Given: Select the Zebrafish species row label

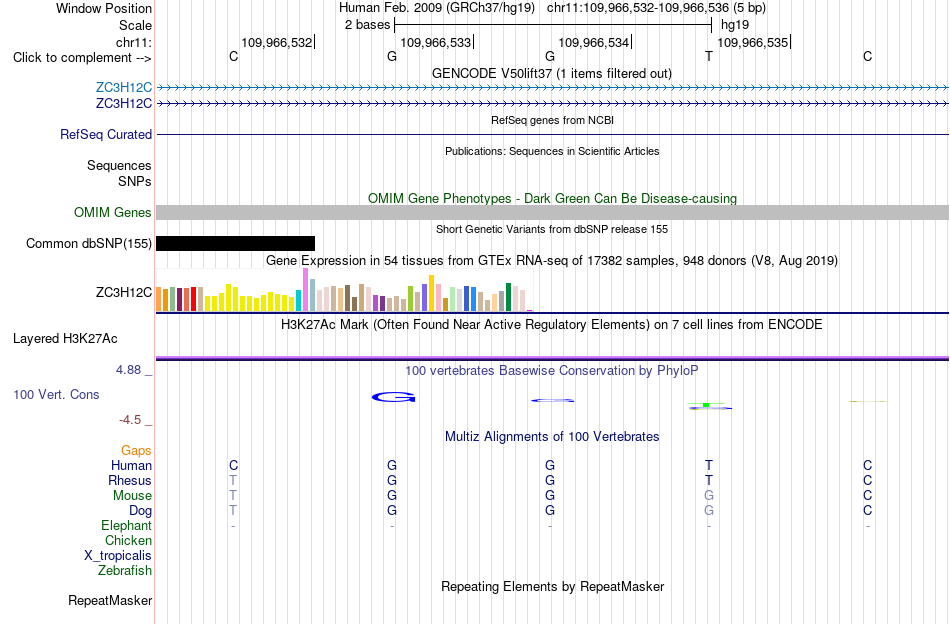Looking at the screenshot, I should click(x=125, y=570).
